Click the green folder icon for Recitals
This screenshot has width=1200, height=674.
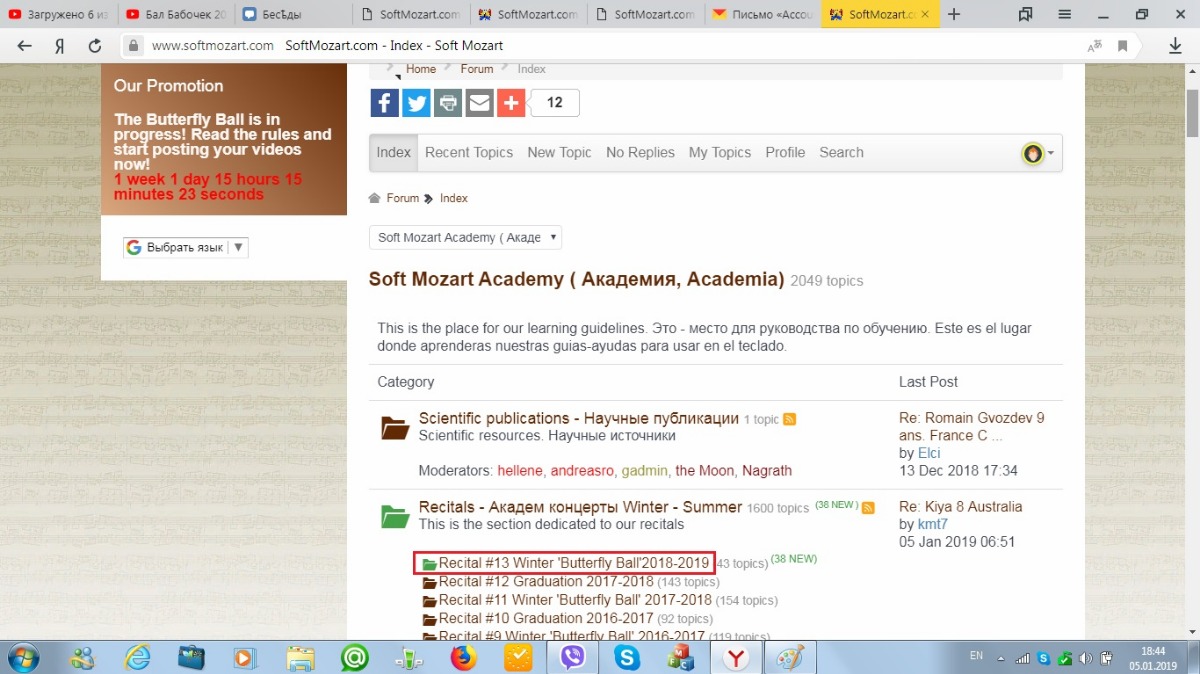395,517
